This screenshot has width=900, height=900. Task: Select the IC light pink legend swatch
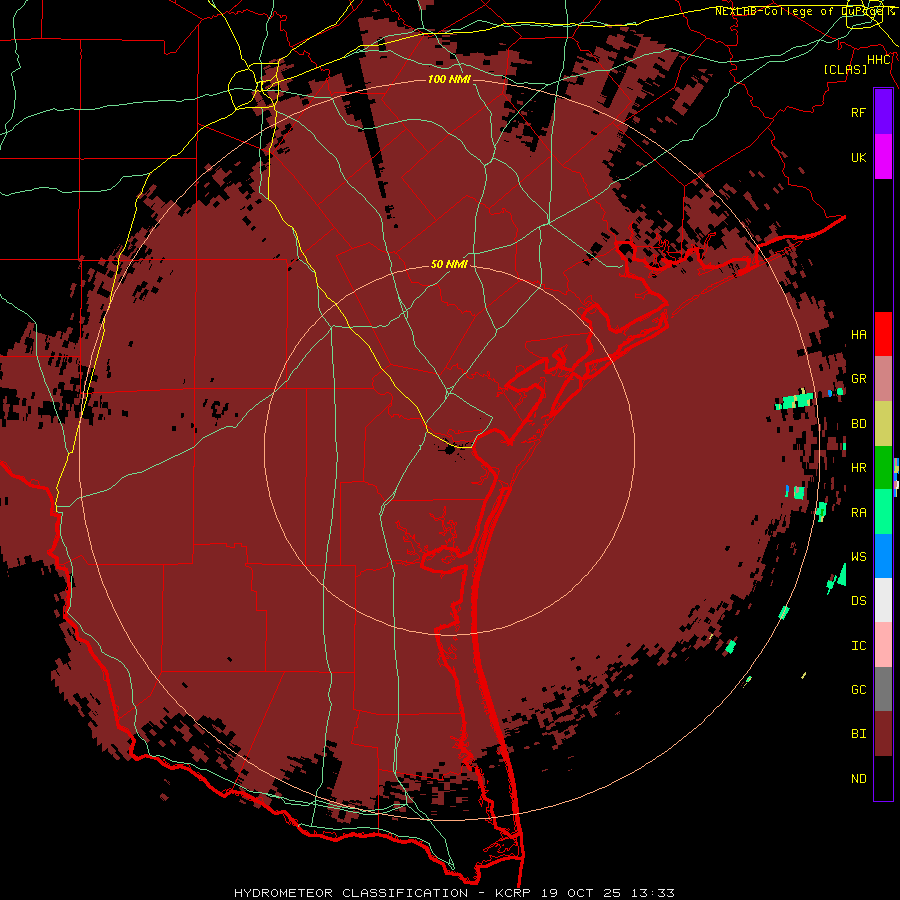[x=883, y=645]
